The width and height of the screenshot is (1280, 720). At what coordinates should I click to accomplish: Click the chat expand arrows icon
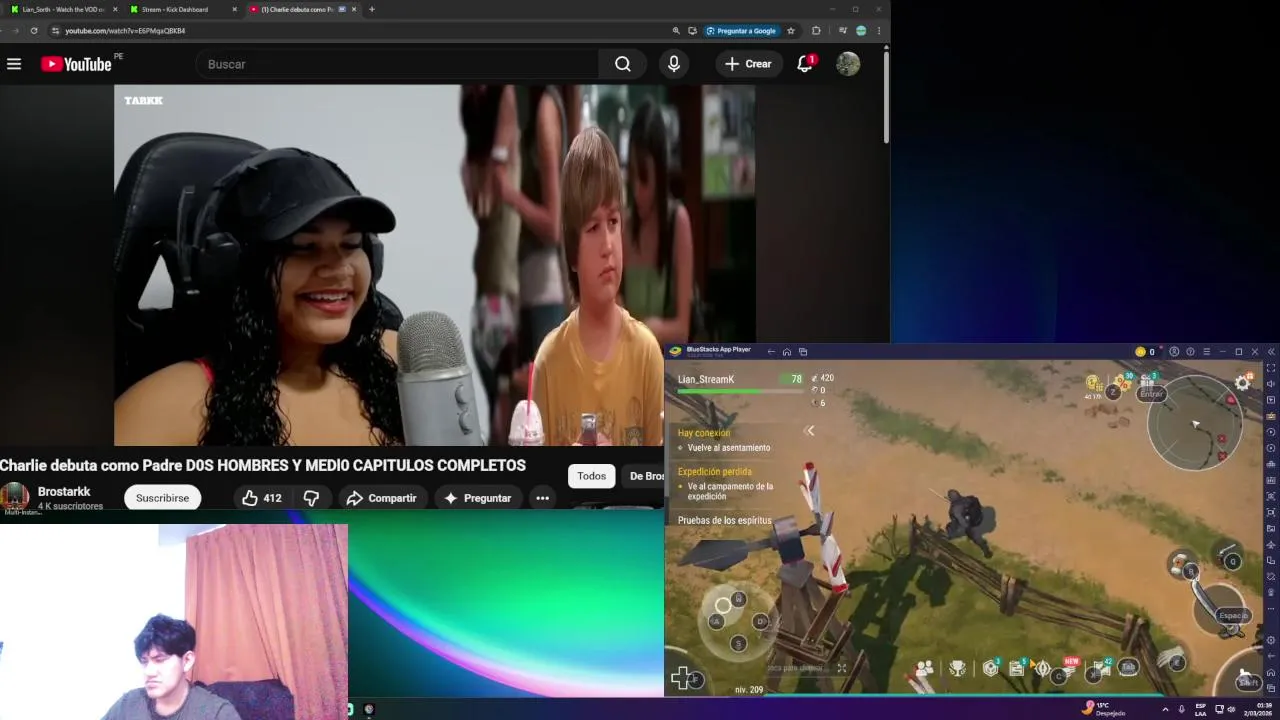pyautogui.click(x=842, y=668)
